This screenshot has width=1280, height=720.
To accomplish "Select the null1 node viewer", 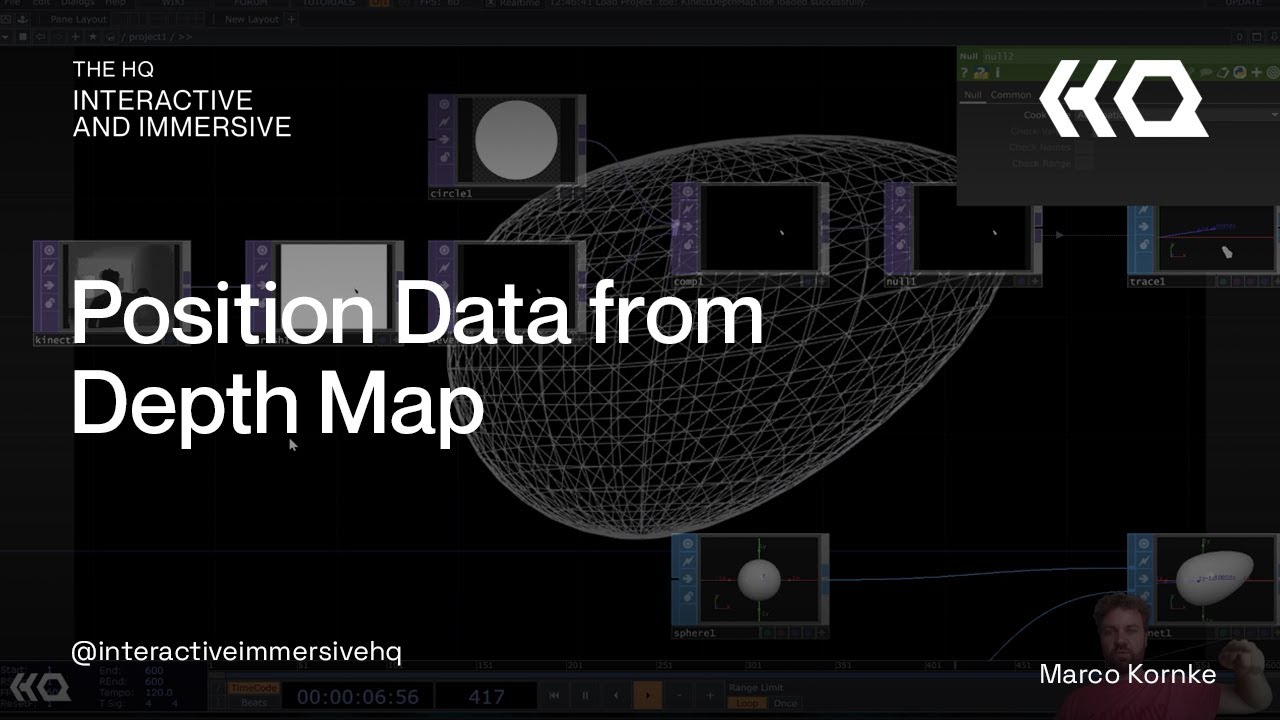I will [x=972, y=229].
